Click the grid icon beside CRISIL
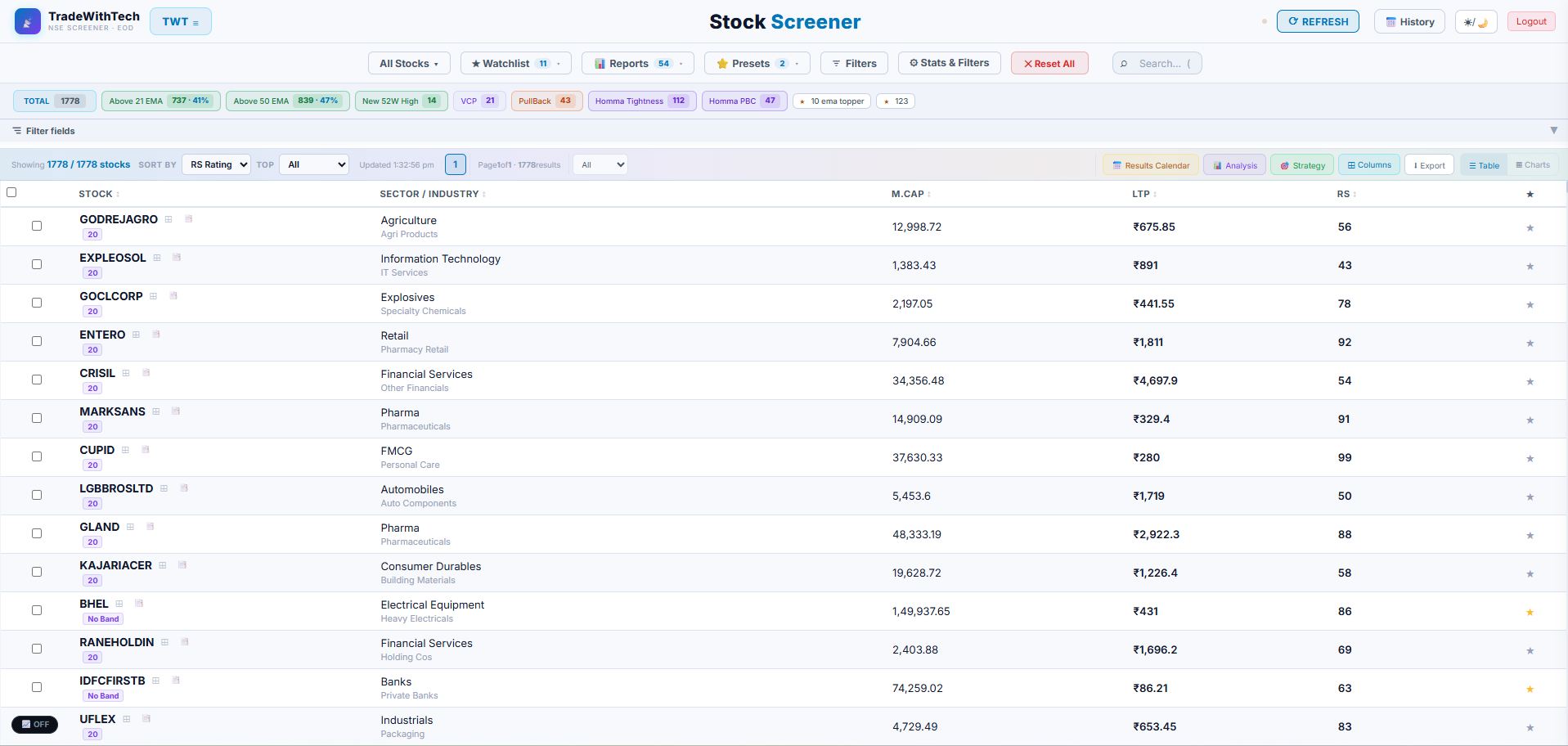Image resolution: width=1568 pixels, height=746 pixels. pyautogui.click(x=126, y=373)
